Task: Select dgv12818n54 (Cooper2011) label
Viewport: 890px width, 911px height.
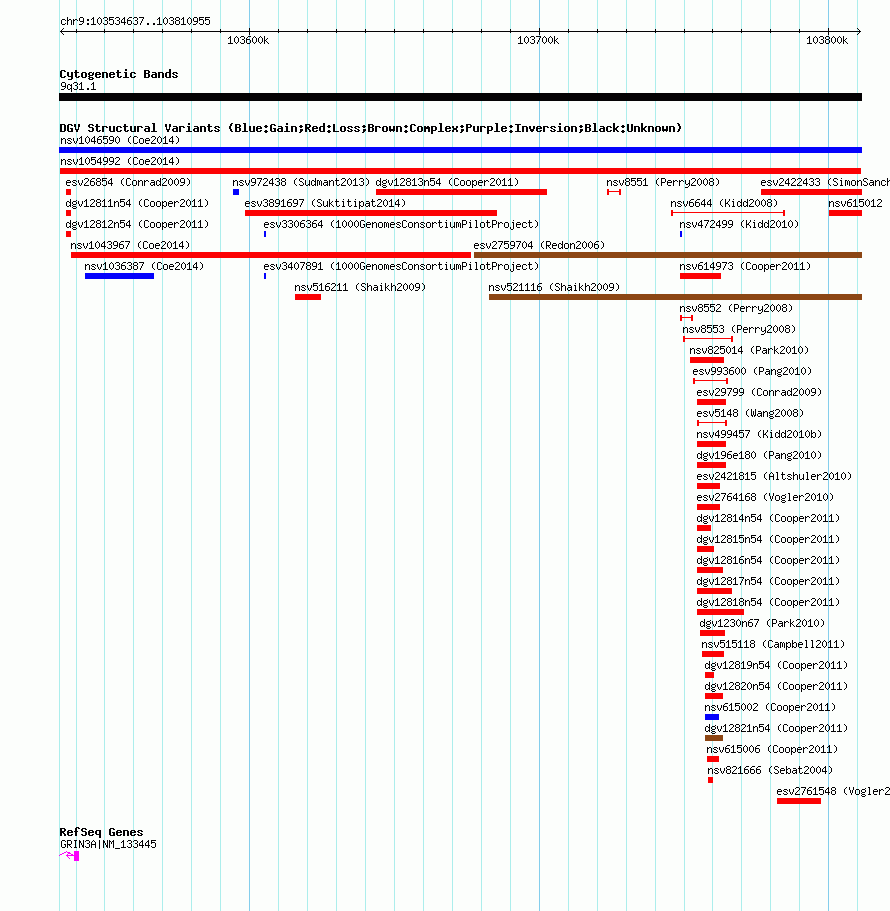Action: pyautogui.click(x=767, y=602)
